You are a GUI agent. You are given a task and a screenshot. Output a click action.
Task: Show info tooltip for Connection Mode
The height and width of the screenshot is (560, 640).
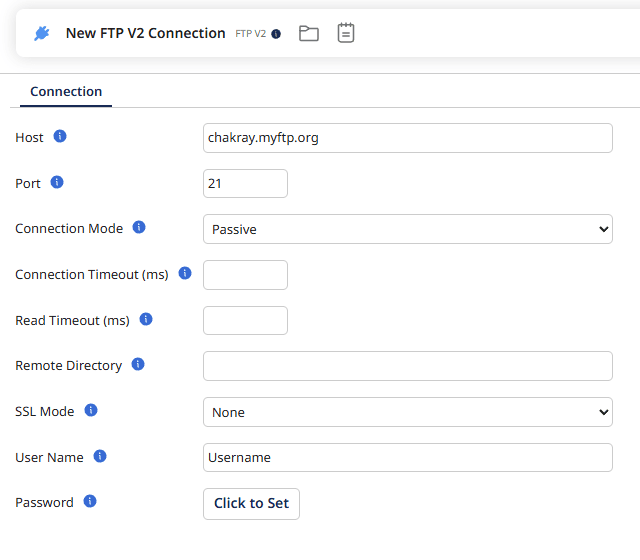pos(139,227)
